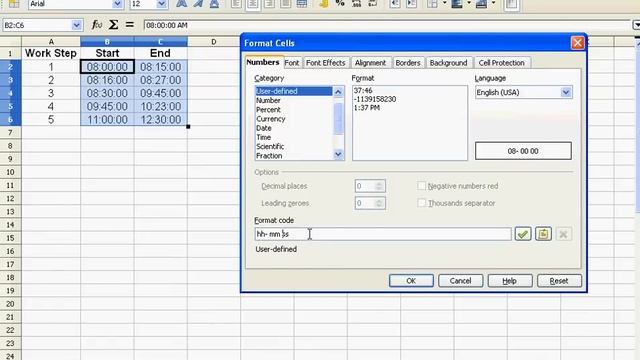
Task: Click the Sum sigma icon
Action: click(x=113, y=25)
